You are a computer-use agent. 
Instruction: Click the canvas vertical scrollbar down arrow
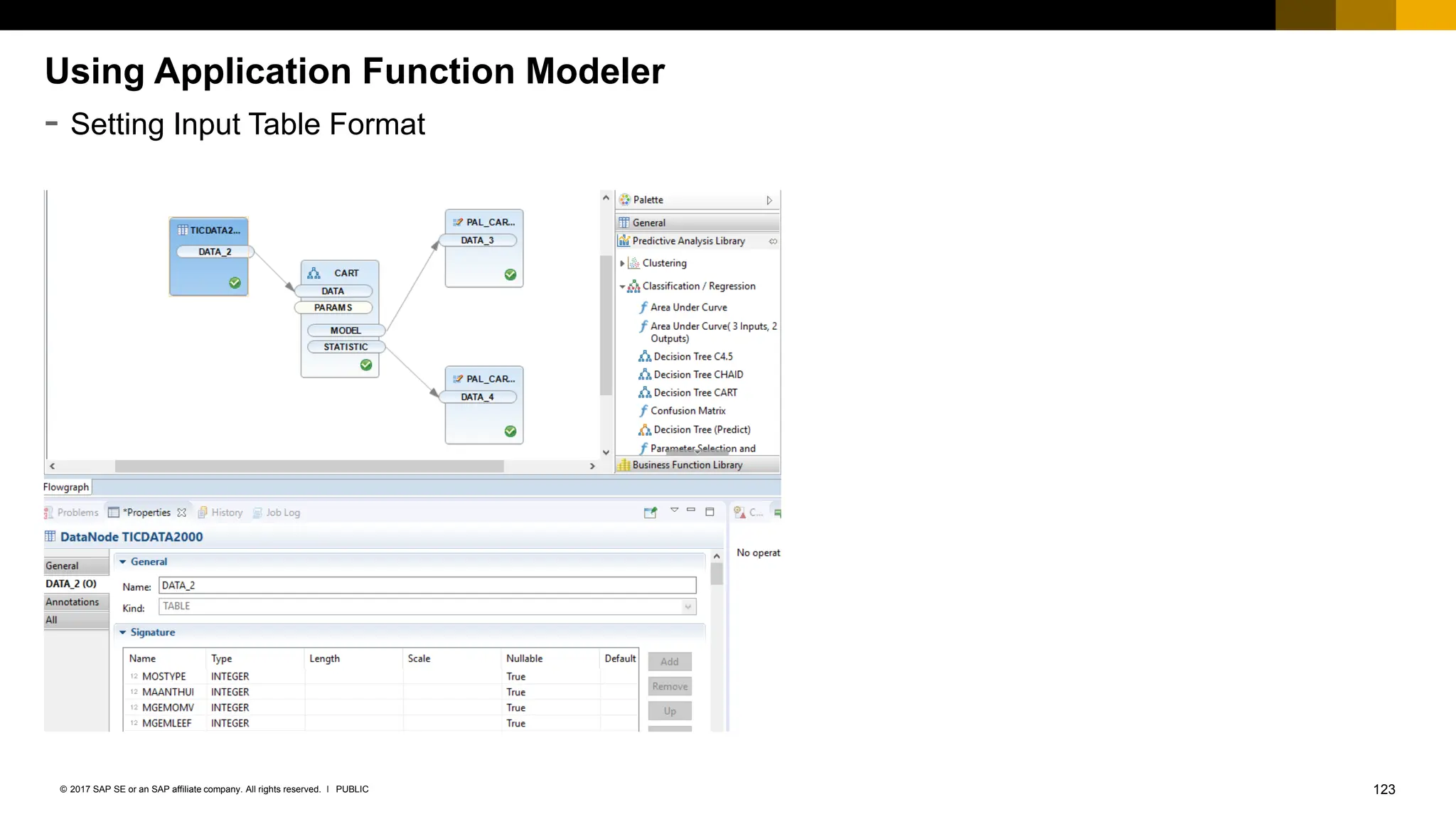[606, 452]
